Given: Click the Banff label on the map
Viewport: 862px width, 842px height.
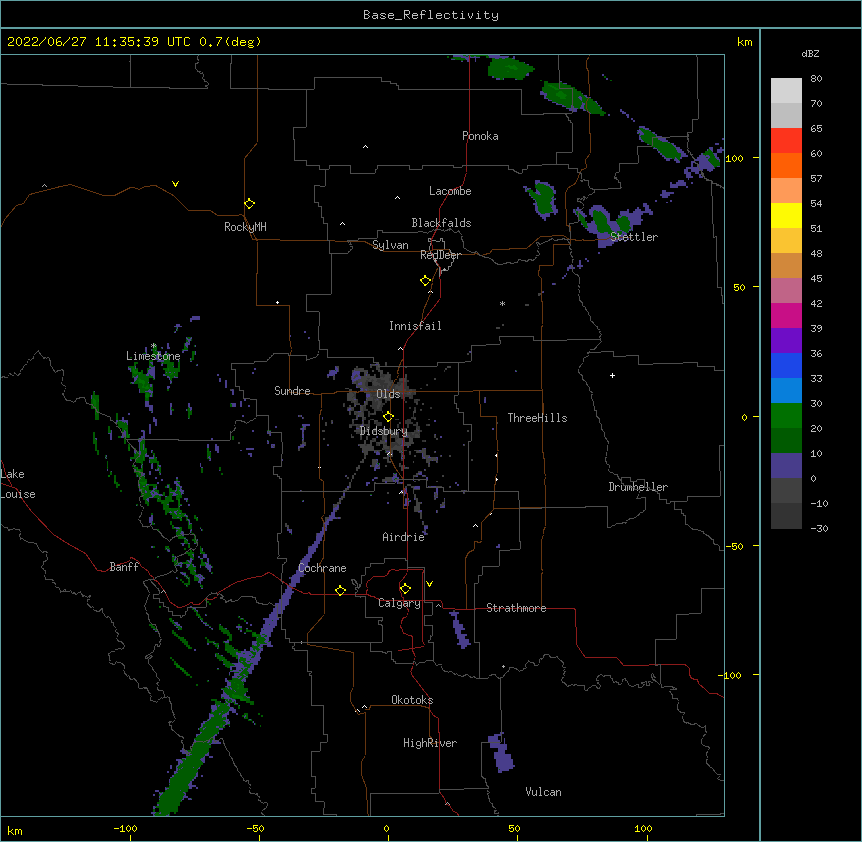Looking at the screenshot, I should click(x=124, y=567).
